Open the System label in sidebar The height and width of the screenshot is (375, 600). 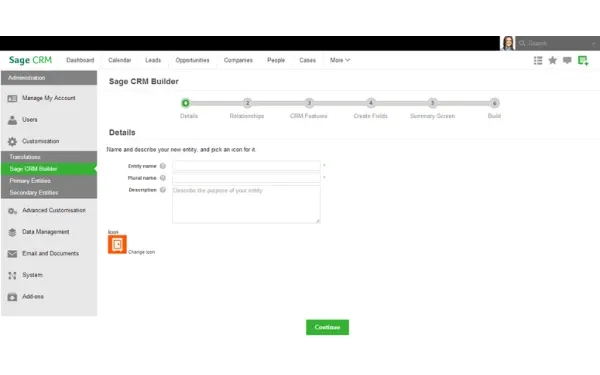[33, 275]
